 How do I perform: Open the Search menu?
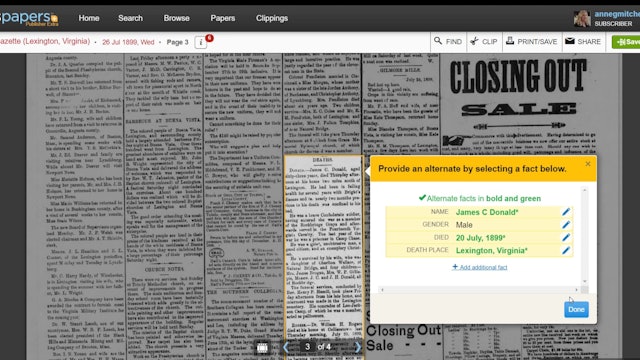pyautogui.click(x=130, y=18)
